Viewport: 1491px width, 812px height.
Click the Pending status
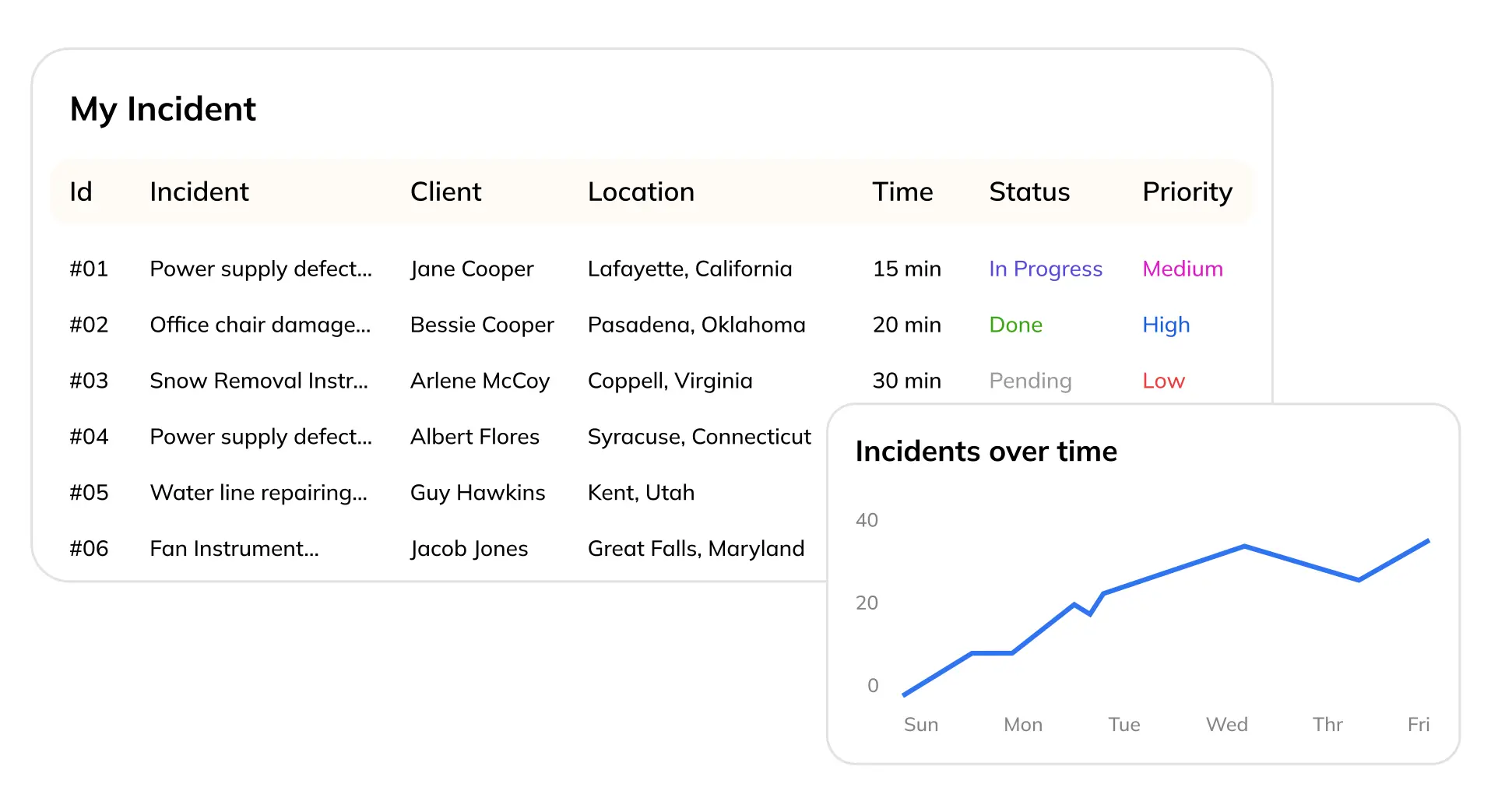coord(1030,381)
